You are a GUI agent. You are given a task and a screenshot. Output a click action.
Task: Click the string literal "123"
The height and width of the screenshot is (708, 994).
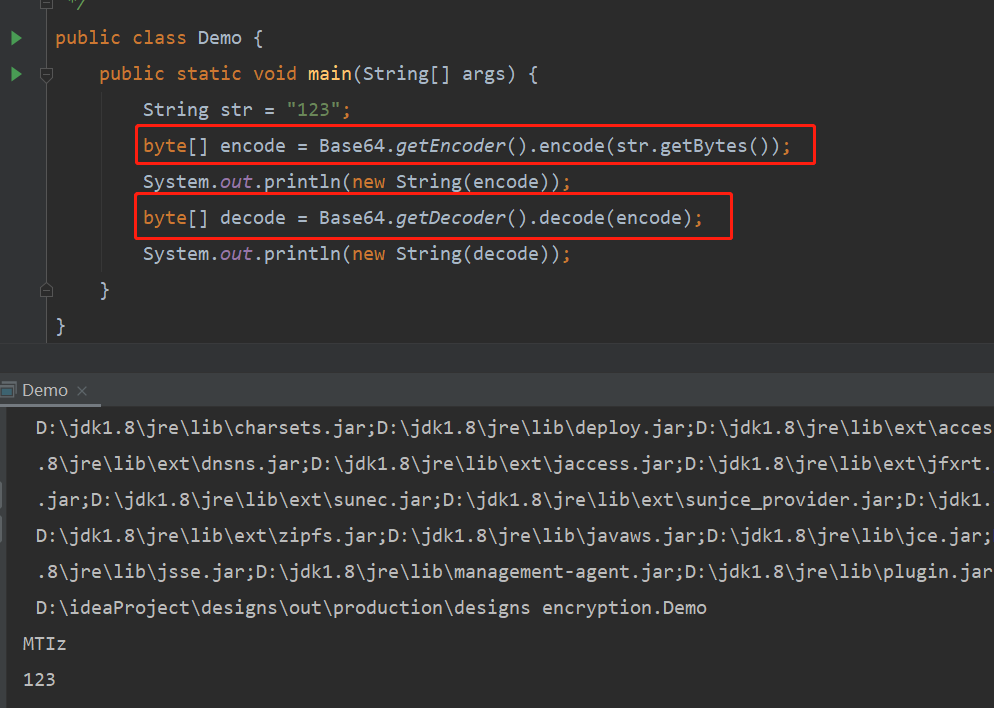coord(314,110)
